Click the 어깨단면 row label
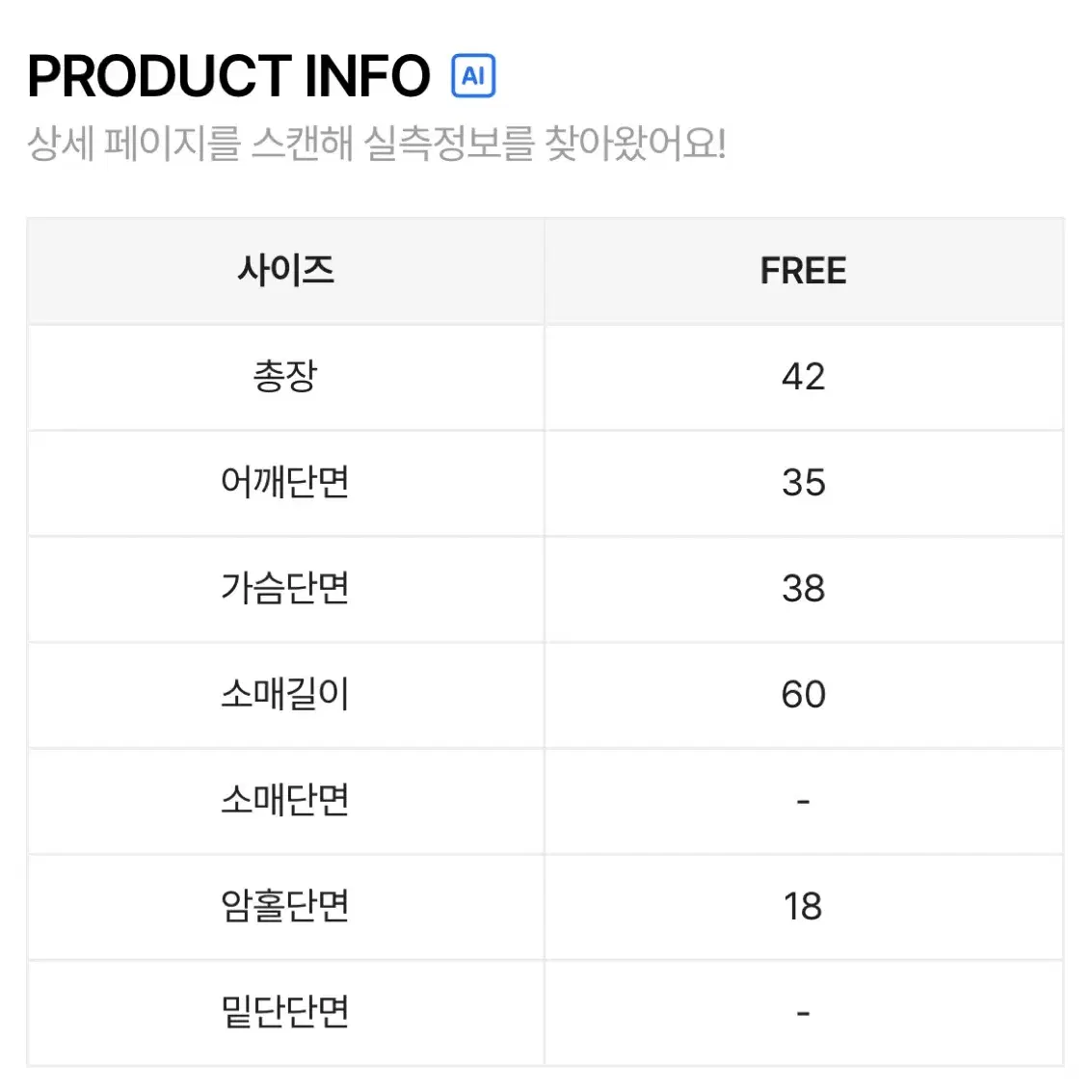This screenshot has height=1092, width=1092. pyautogui.click(x=285, y=483)
